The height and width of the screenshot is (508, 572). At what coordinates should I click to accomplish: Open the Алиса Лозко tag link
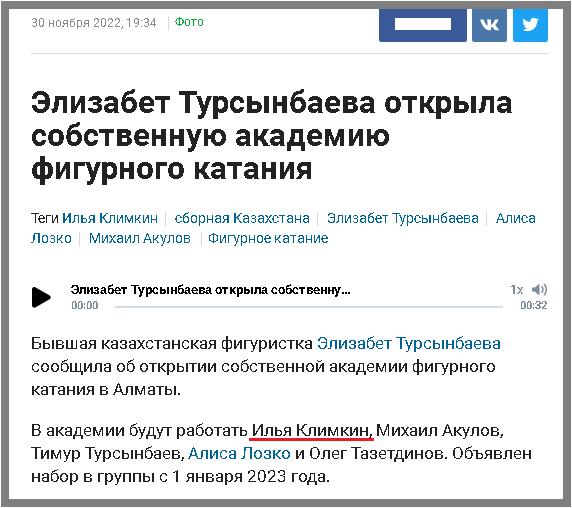(x=515, y=218)
